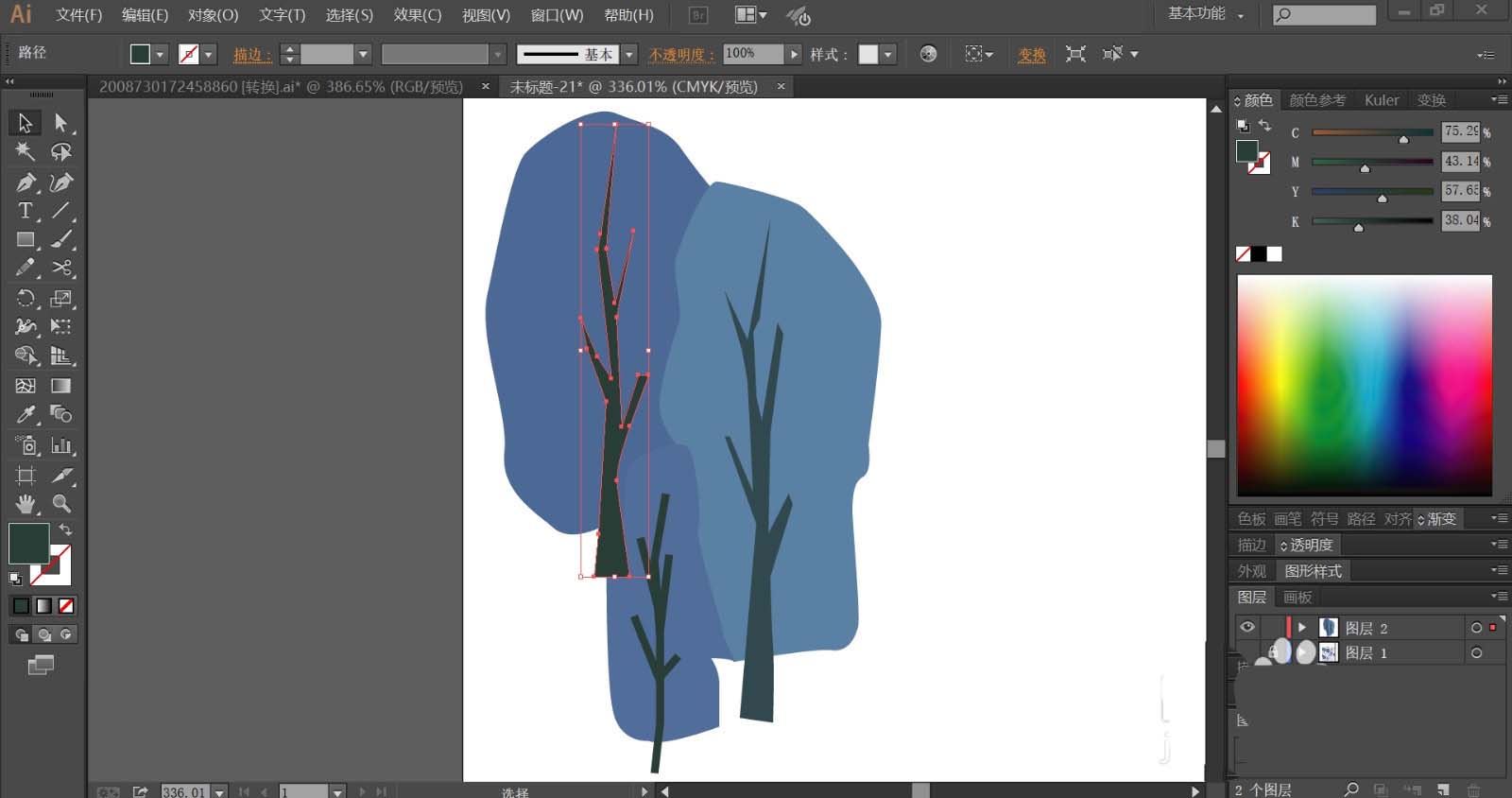This screenshot has height=798, width=1512.
Task: Switch to the 未标题-21 document tab
Action: (x=634, y=86)
